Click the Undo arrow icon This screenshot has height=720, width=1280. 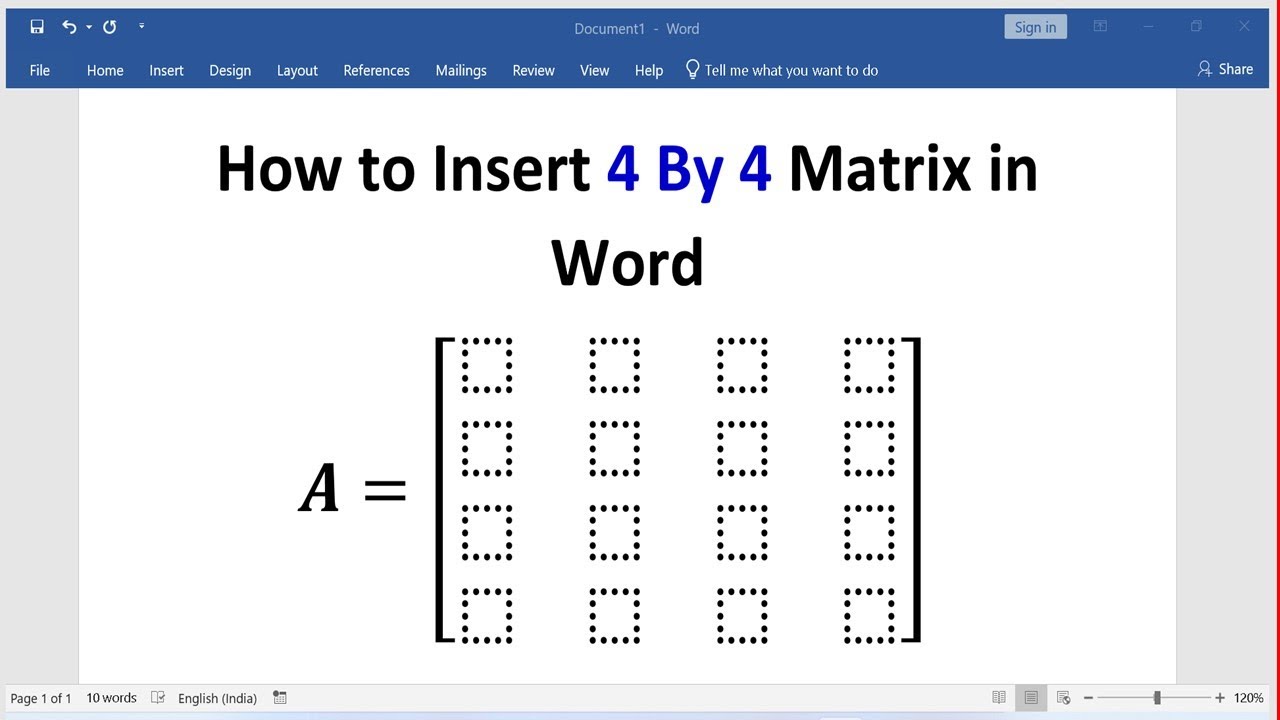[68, 27]
